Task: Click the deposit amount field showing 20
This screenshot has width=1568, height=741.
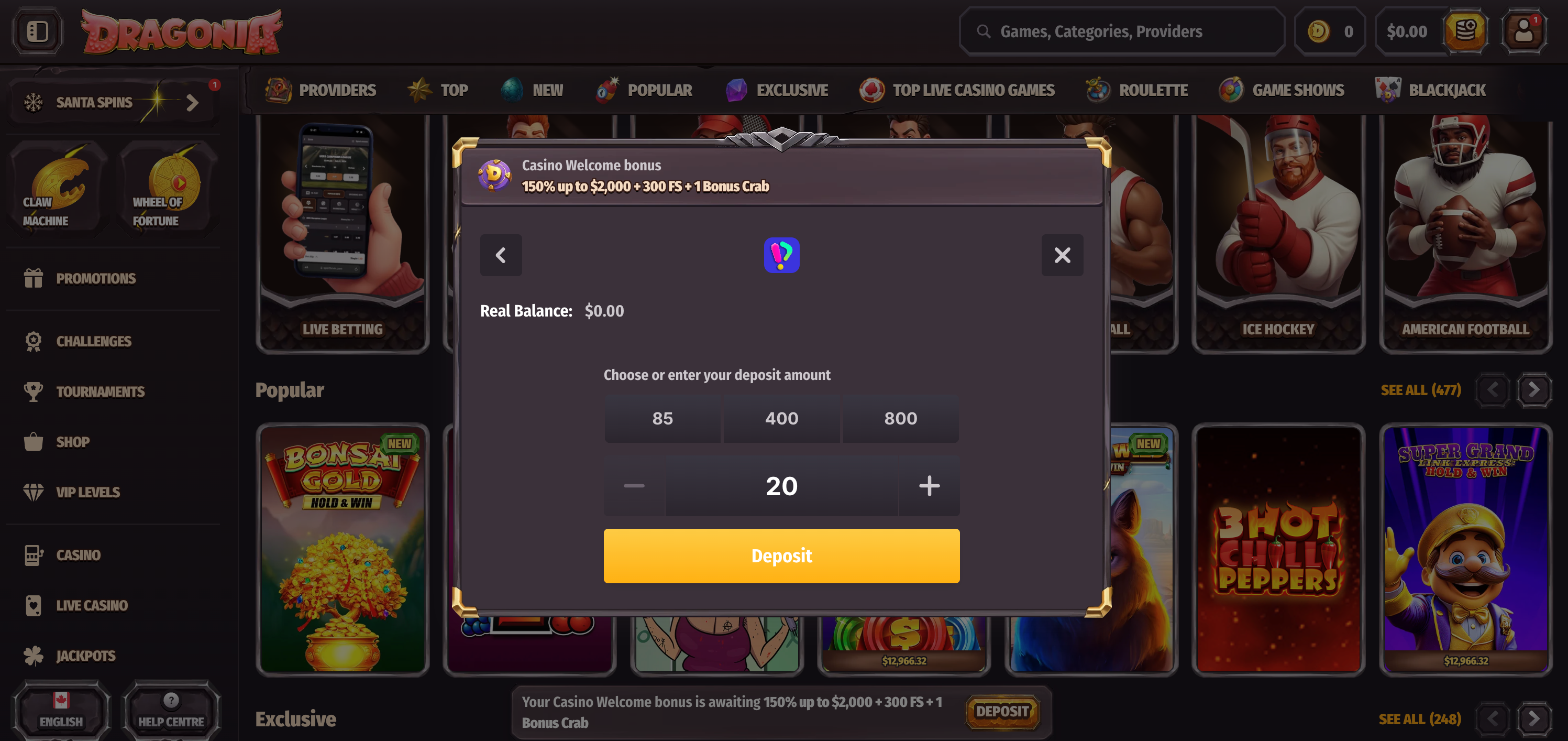Action: pyautogui.click(x=781, y=486)
